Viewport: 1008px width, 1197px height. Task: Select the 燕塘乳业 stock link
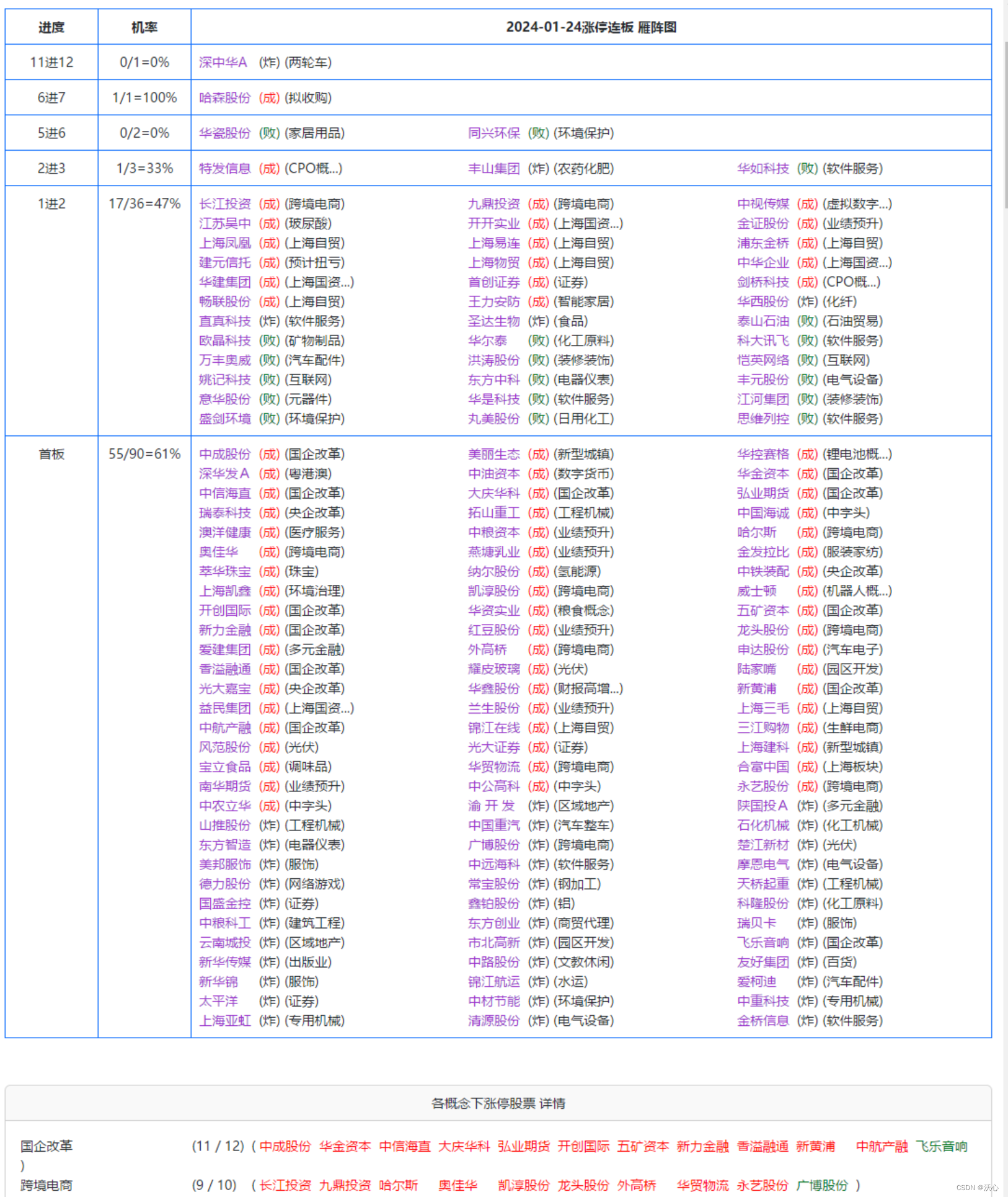[493, 552]
